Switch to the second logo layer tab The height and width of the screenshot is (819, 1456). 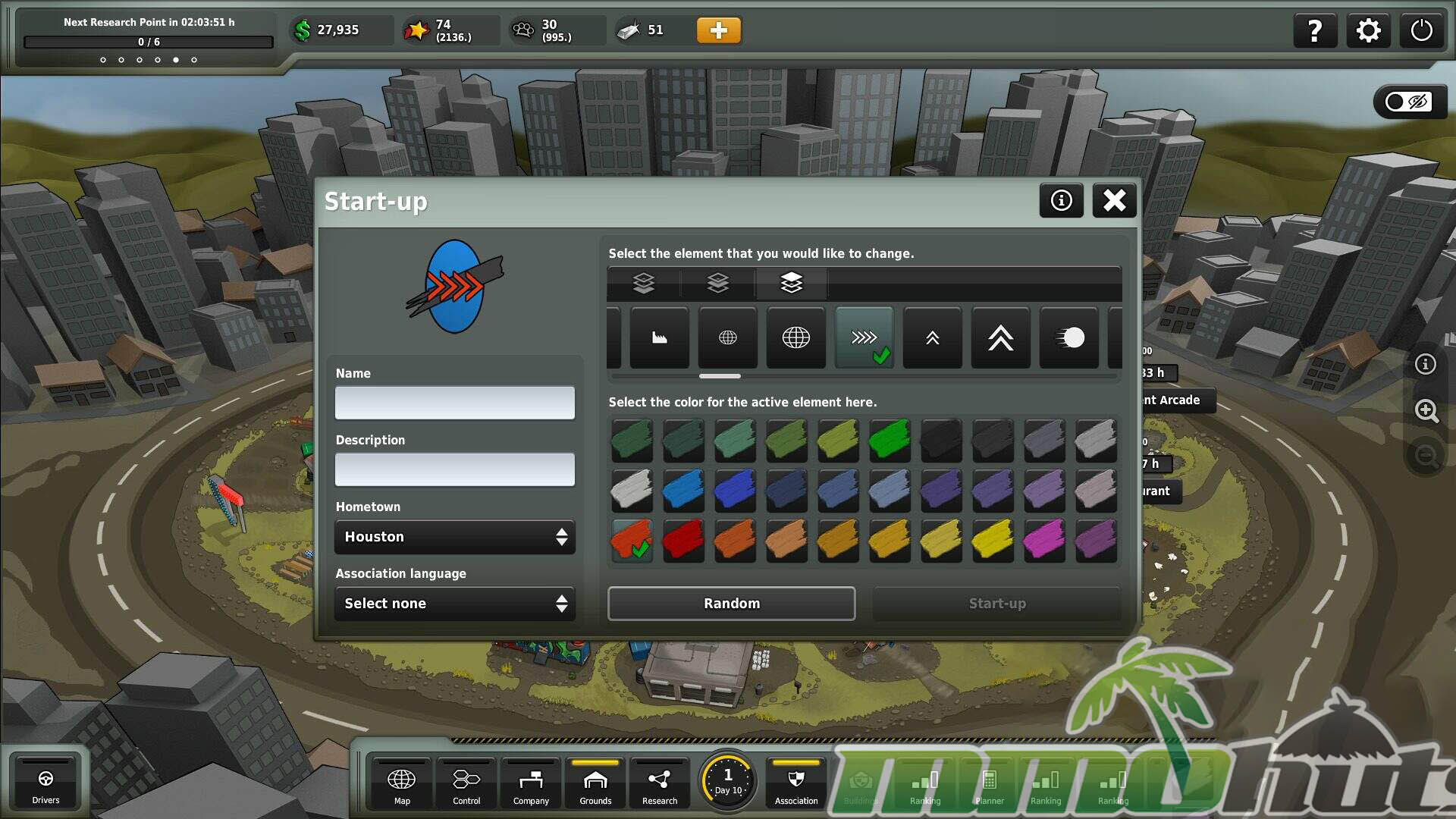(x=717, y=283)
